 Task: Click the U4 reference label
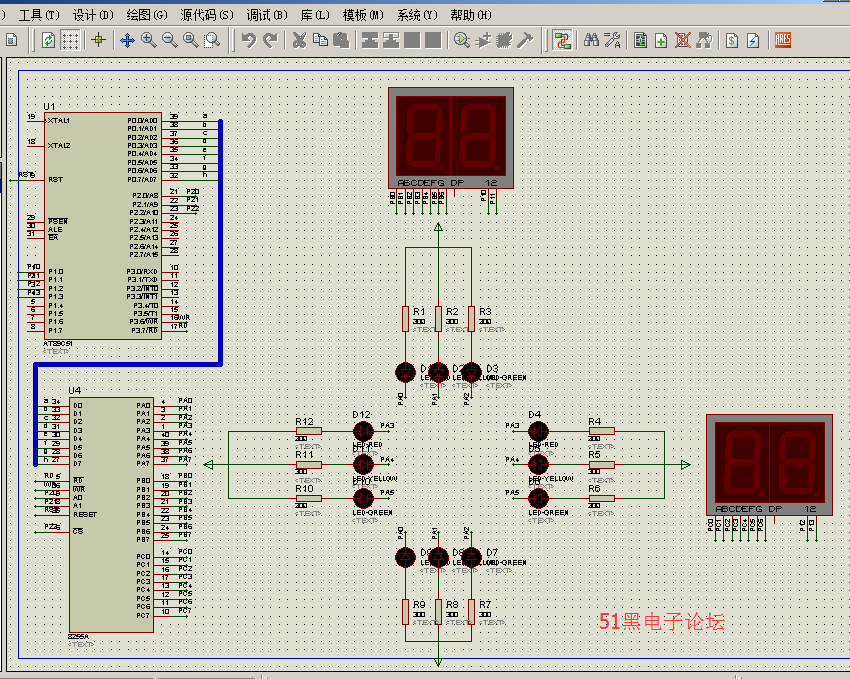(75, 390)
